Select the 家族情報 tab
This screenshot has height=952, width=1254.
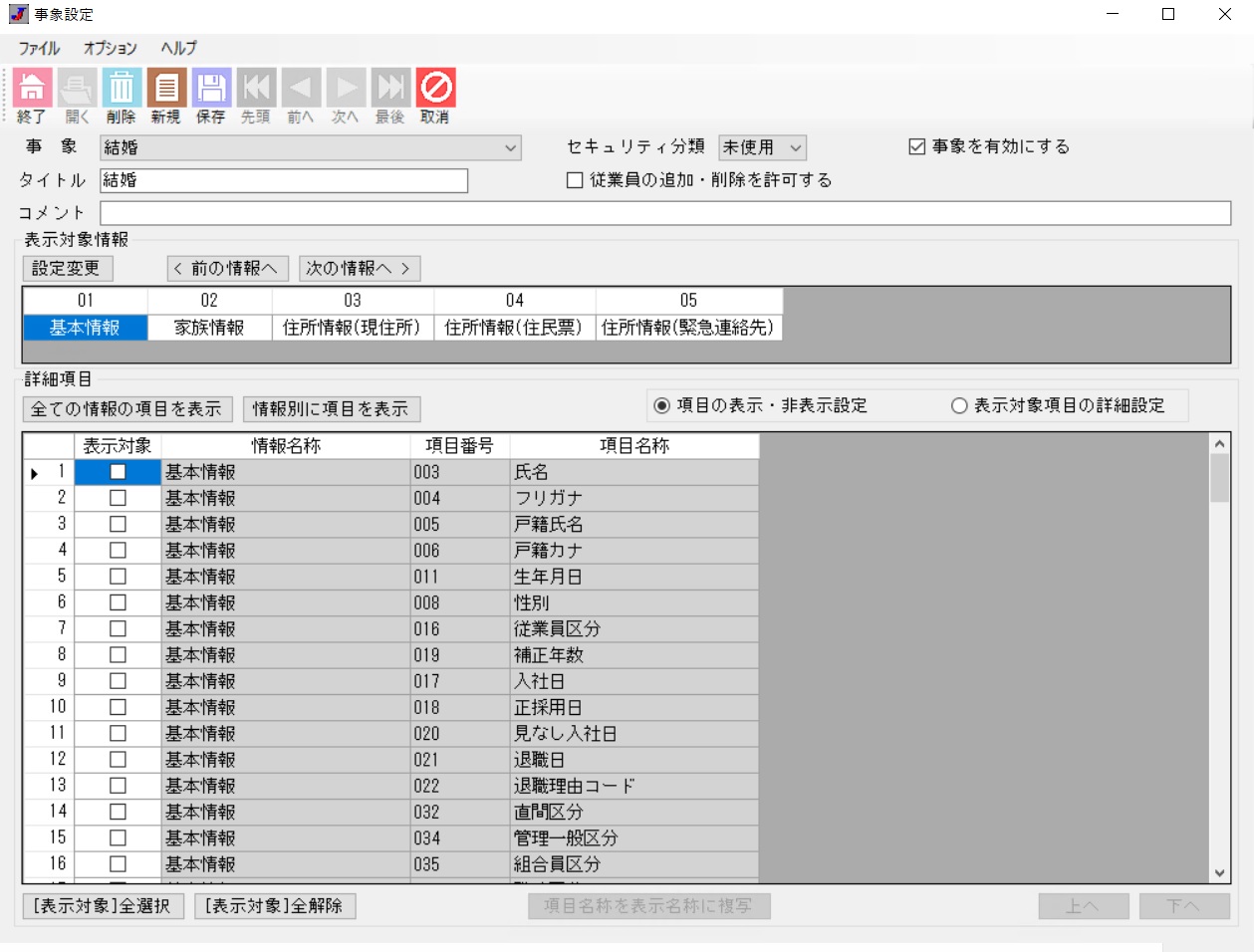click(x=209, y=328)
